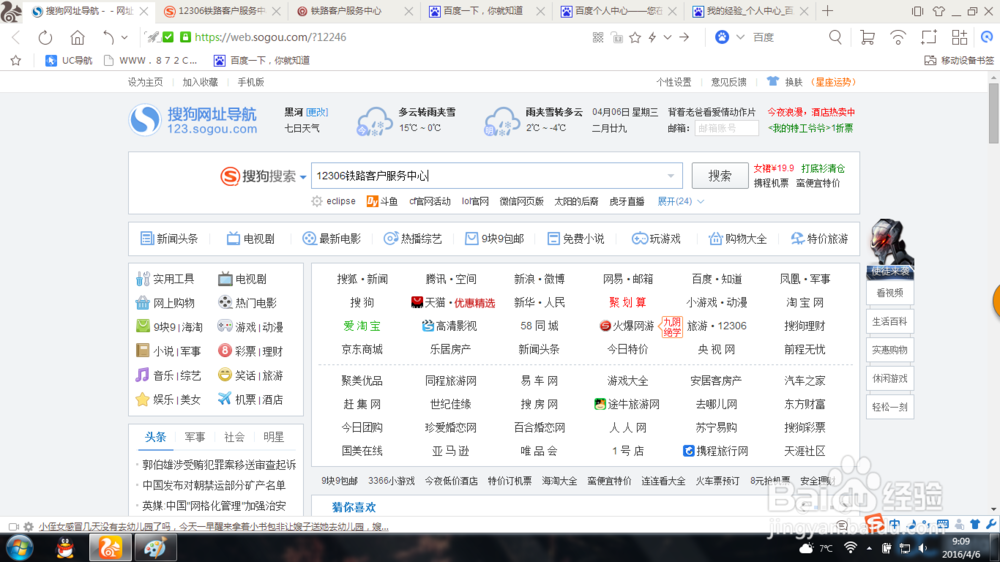1000x562 pixels.
Task: Click the 更改 city link
Action: coord(317,112)
